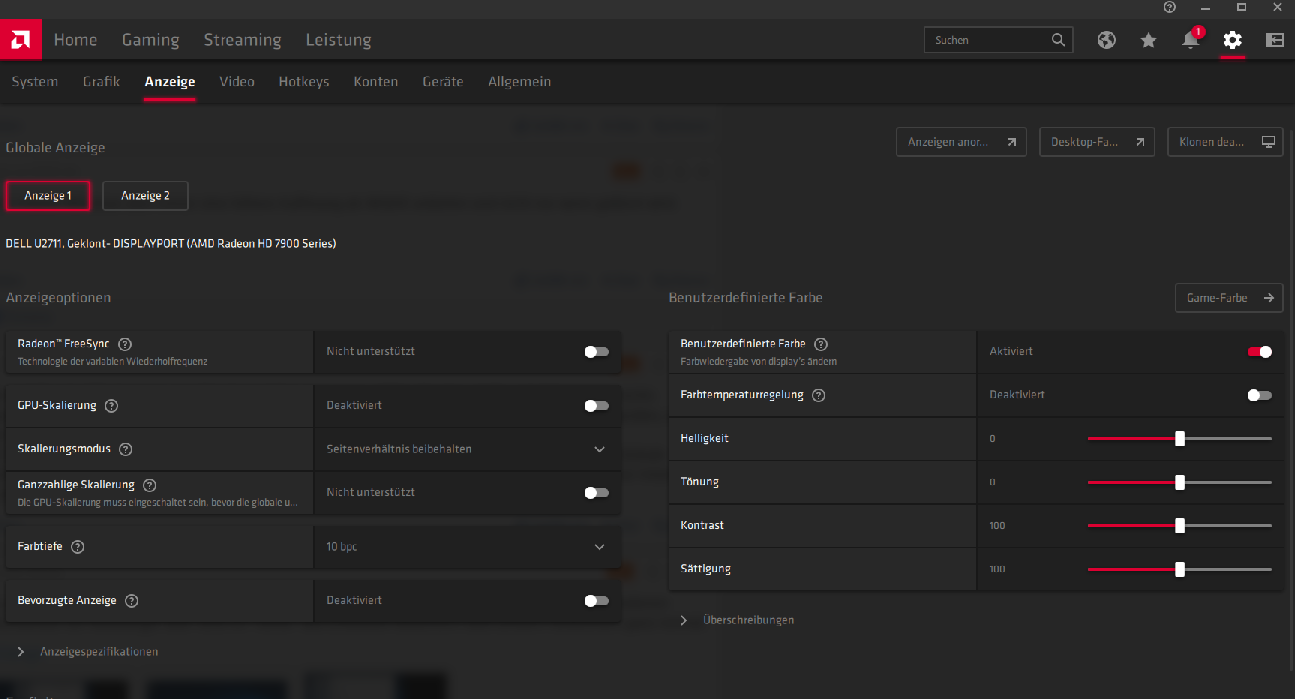Select the Anzeige 2 button
Screen dimensions: 1295x699
[x=145, y=196]
